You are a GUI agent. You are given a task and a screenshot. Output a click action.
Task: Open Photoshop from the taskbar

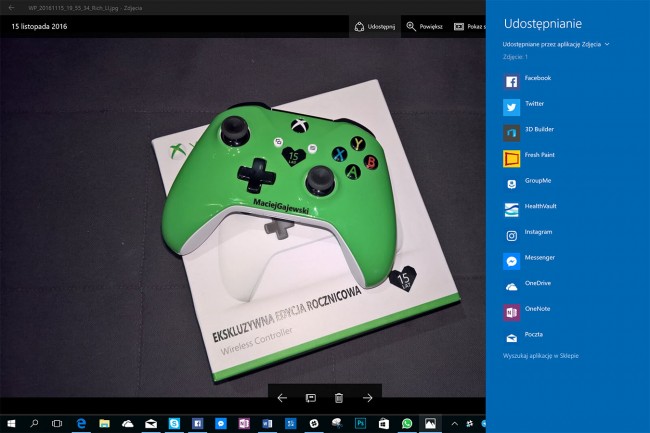tap(360, 423)
